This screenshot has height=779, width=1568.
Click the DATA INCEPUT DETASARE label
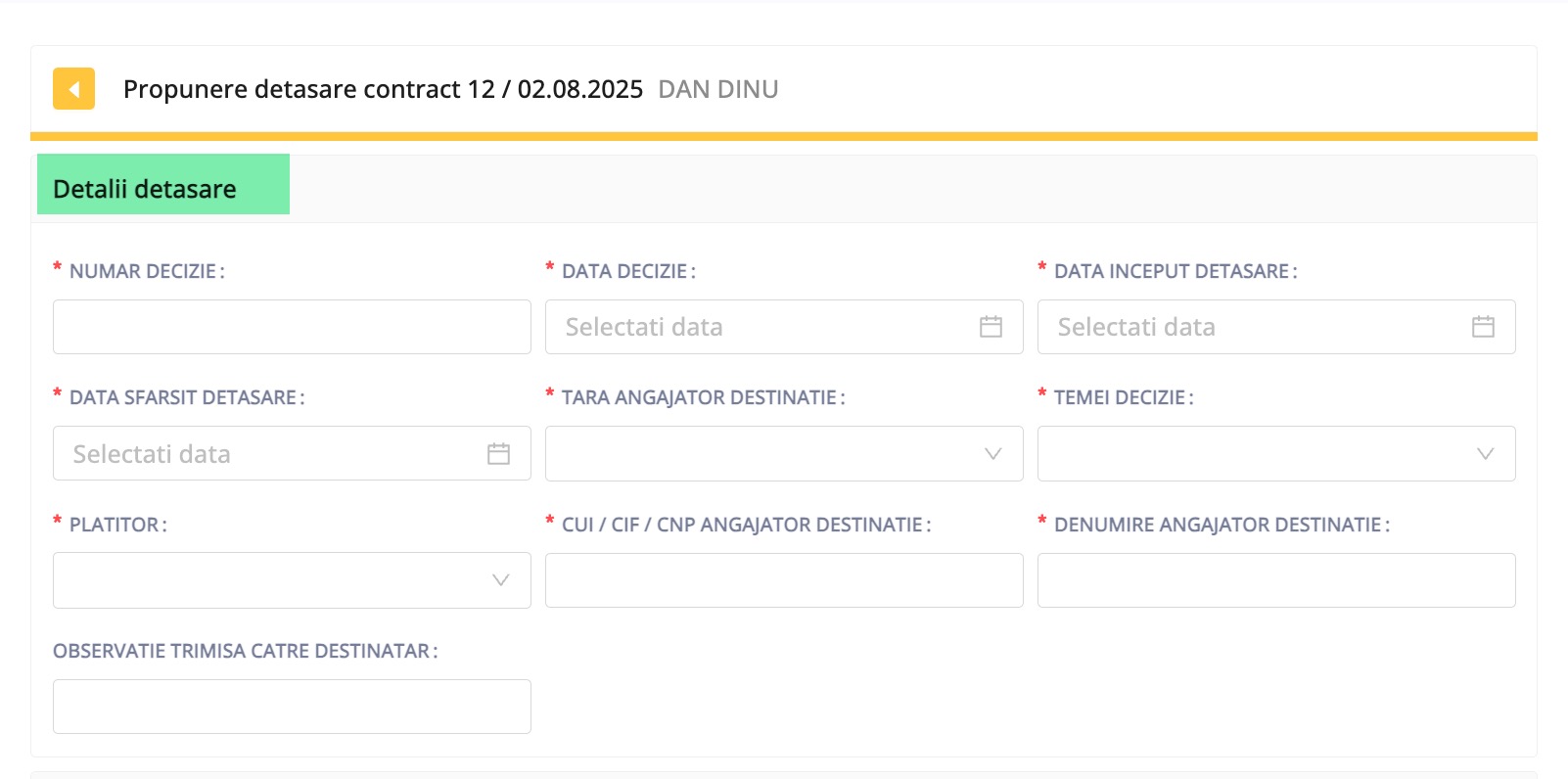(1176, 271)
